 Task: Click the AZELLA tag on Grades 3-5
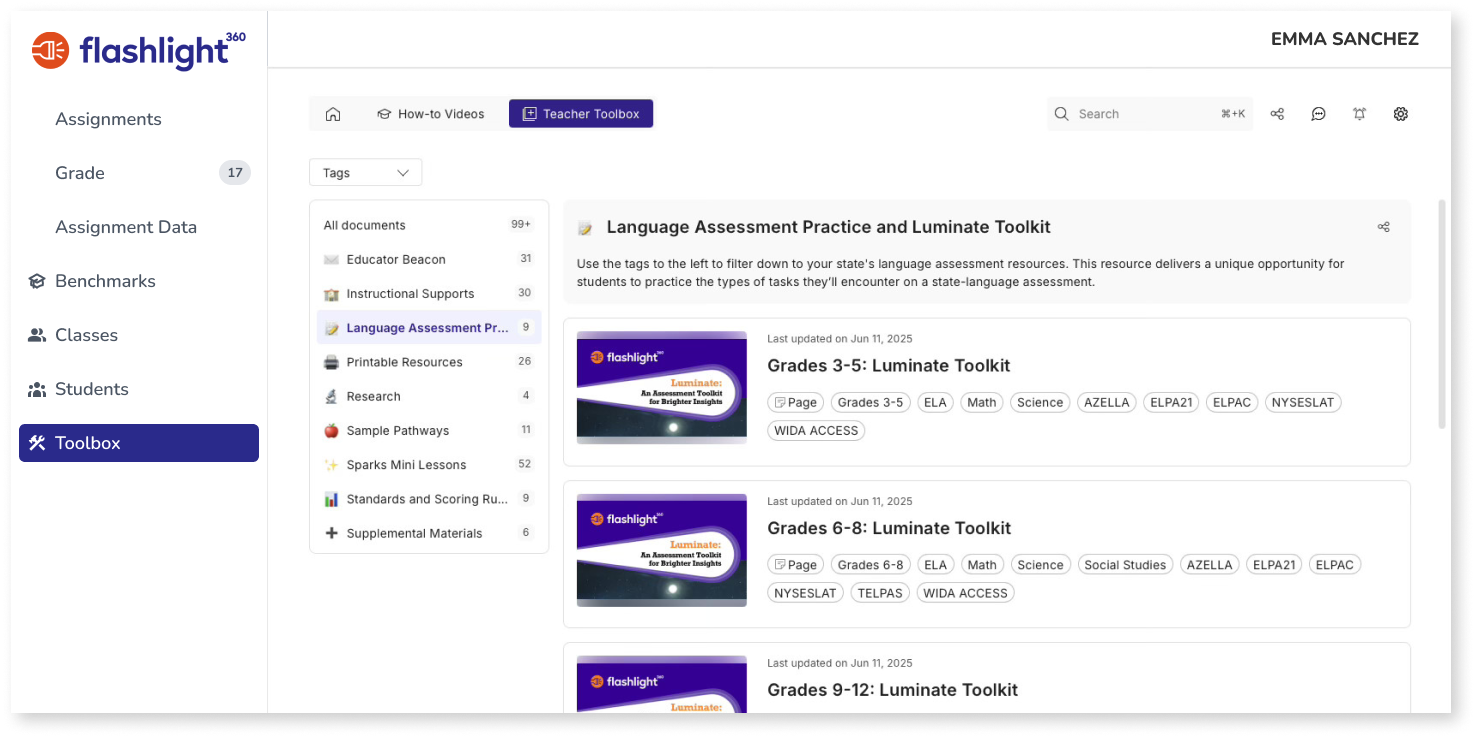click(x=1107, y=403)
